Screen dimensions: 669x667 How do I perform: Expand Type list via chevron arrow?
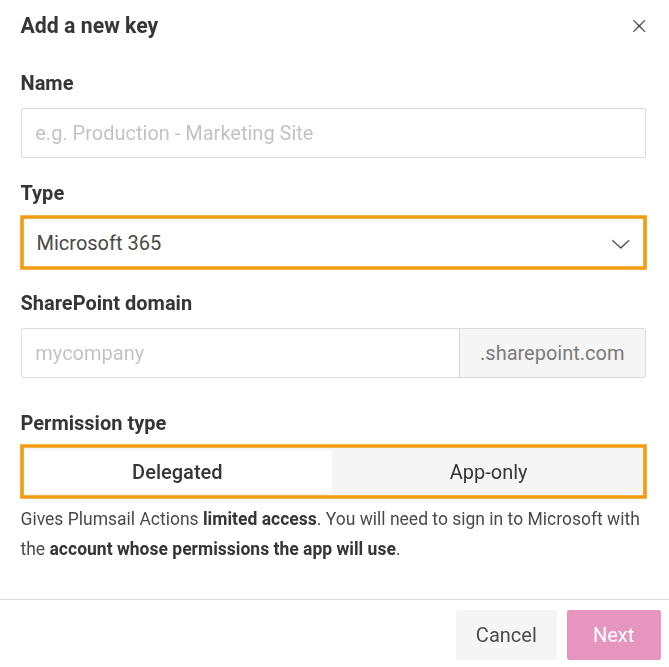620,244
